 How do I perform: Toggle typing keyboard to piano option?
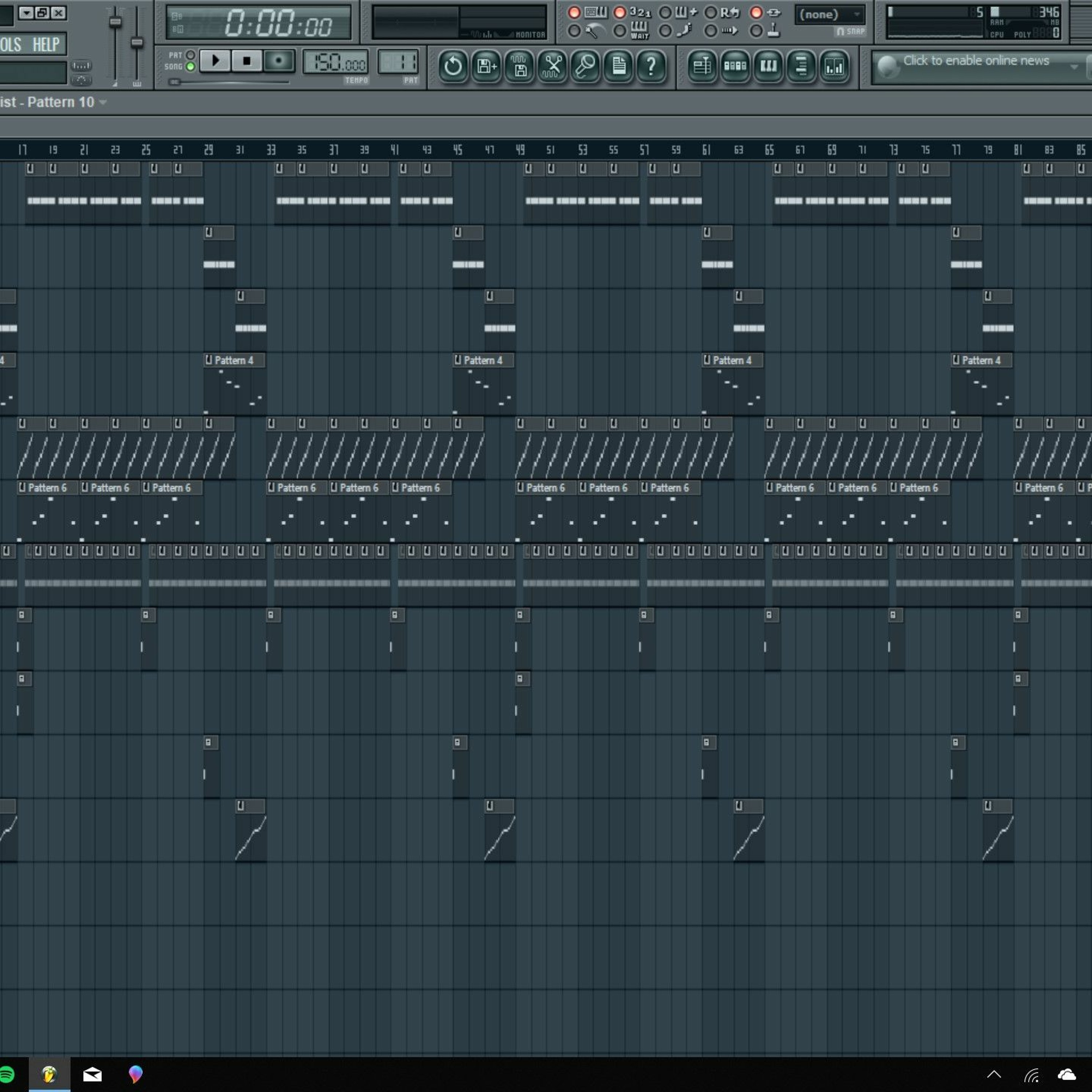tap(574, 12)
